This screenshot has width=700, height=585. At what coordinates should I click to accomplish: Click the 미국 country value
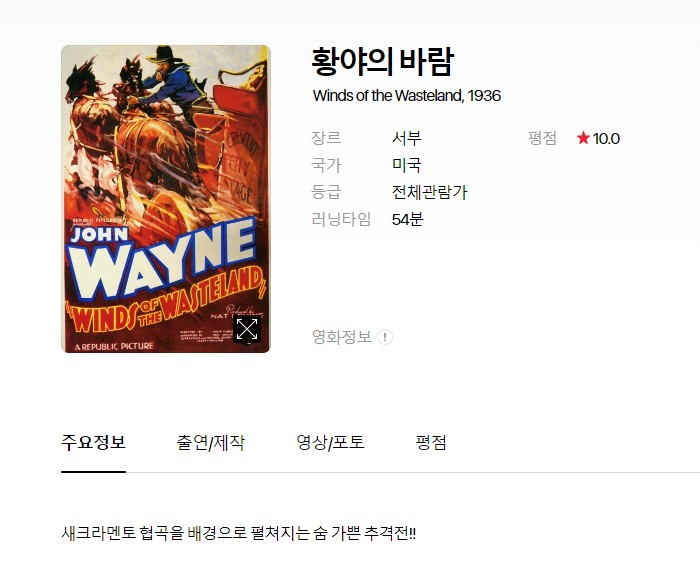[406, 165]
